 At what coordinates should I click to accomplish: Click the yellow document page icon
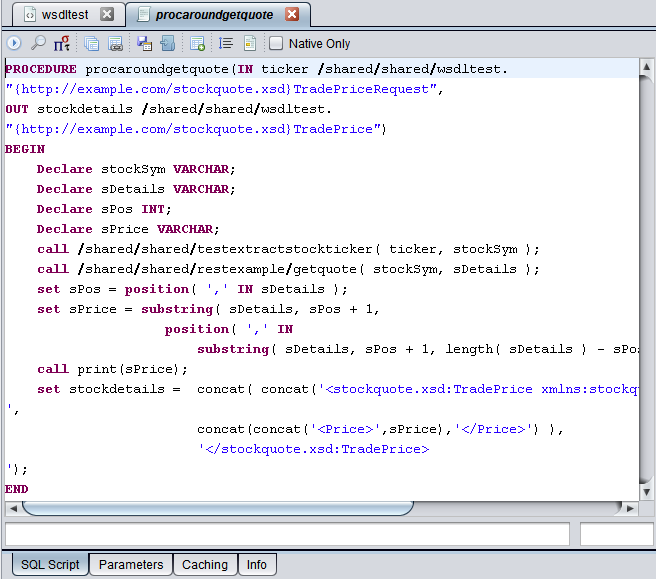[x=250, y=43]
